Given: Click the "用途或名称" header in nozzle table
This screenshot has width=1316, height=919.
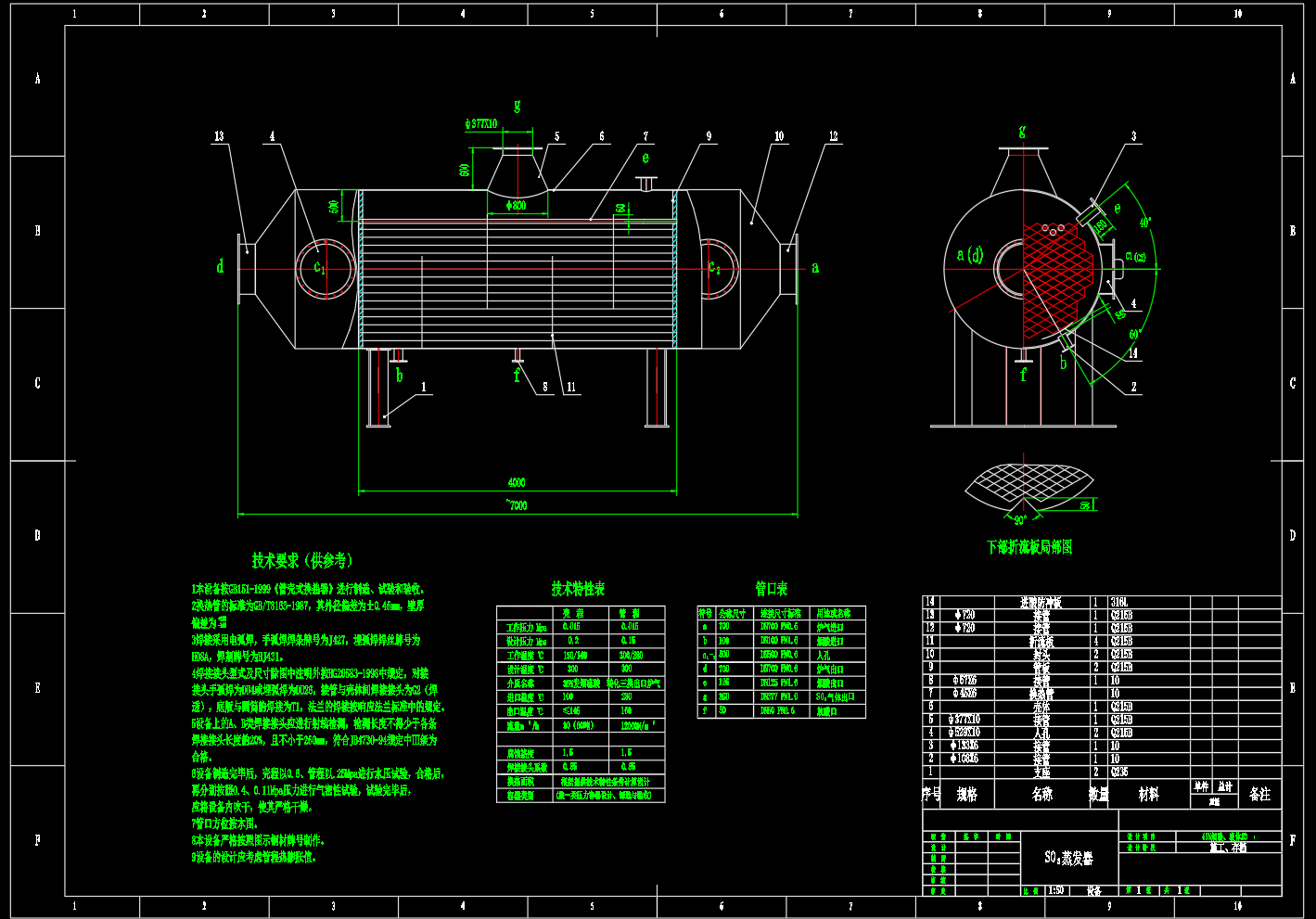Looking at the screenshot, I should tap(833, 613).
